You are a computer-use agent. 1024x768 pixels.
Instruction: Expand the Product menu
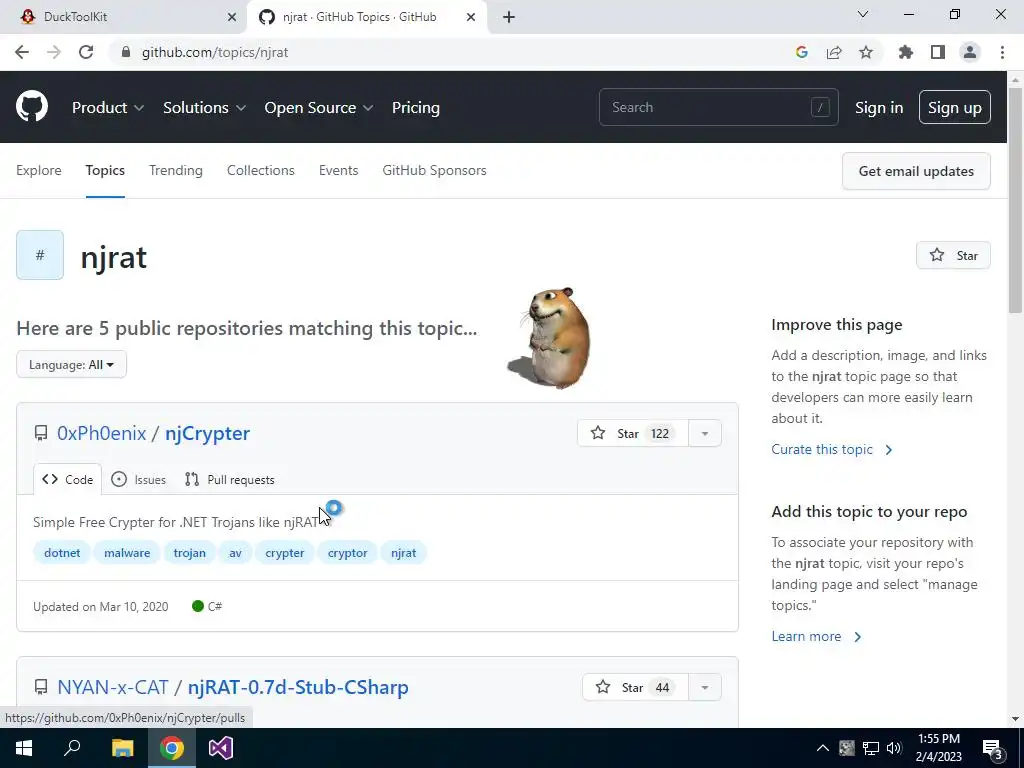[108, 107]
